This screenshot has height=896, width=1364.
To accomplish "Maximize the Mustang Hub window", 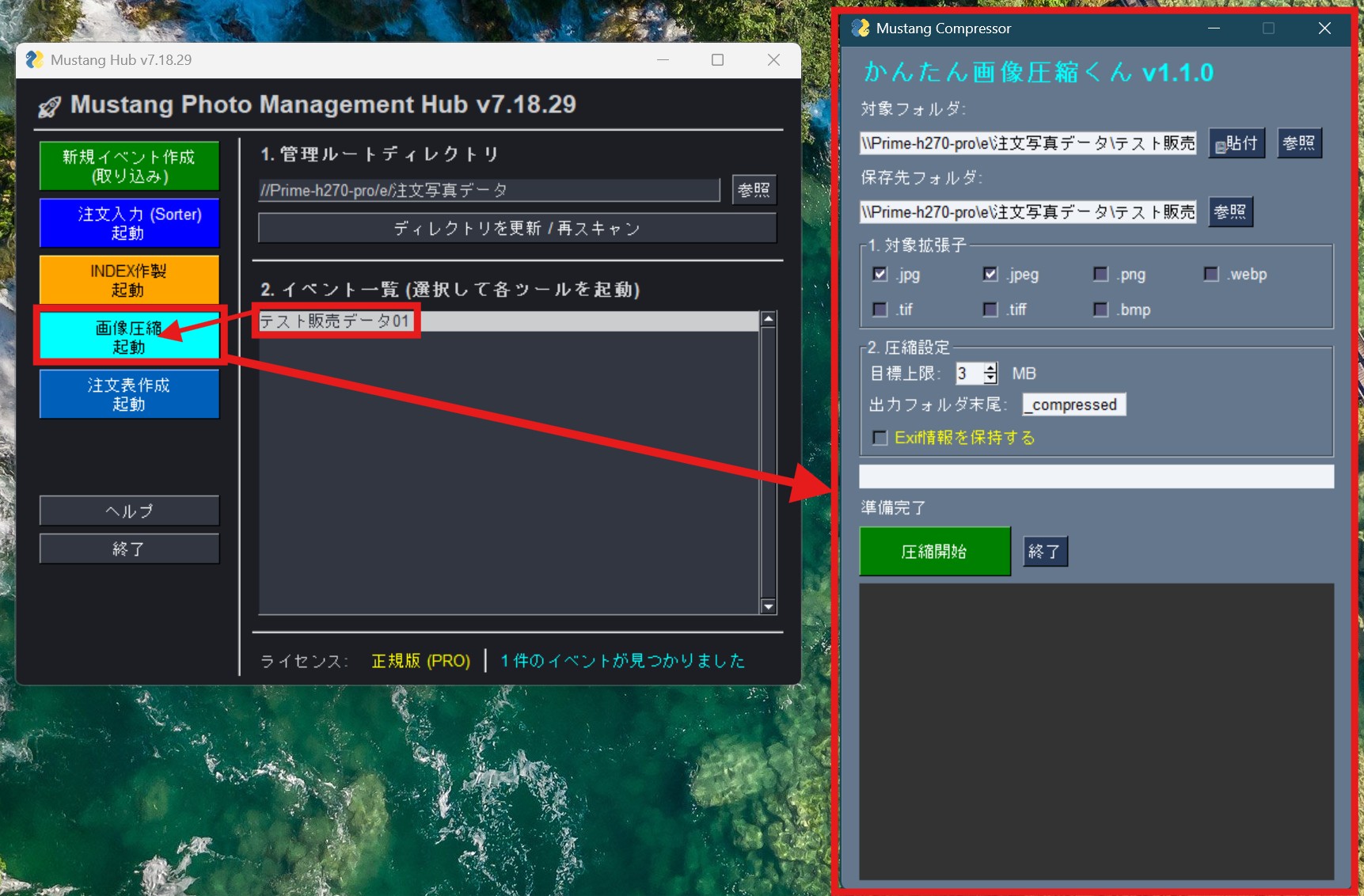I will coord(718,60).
